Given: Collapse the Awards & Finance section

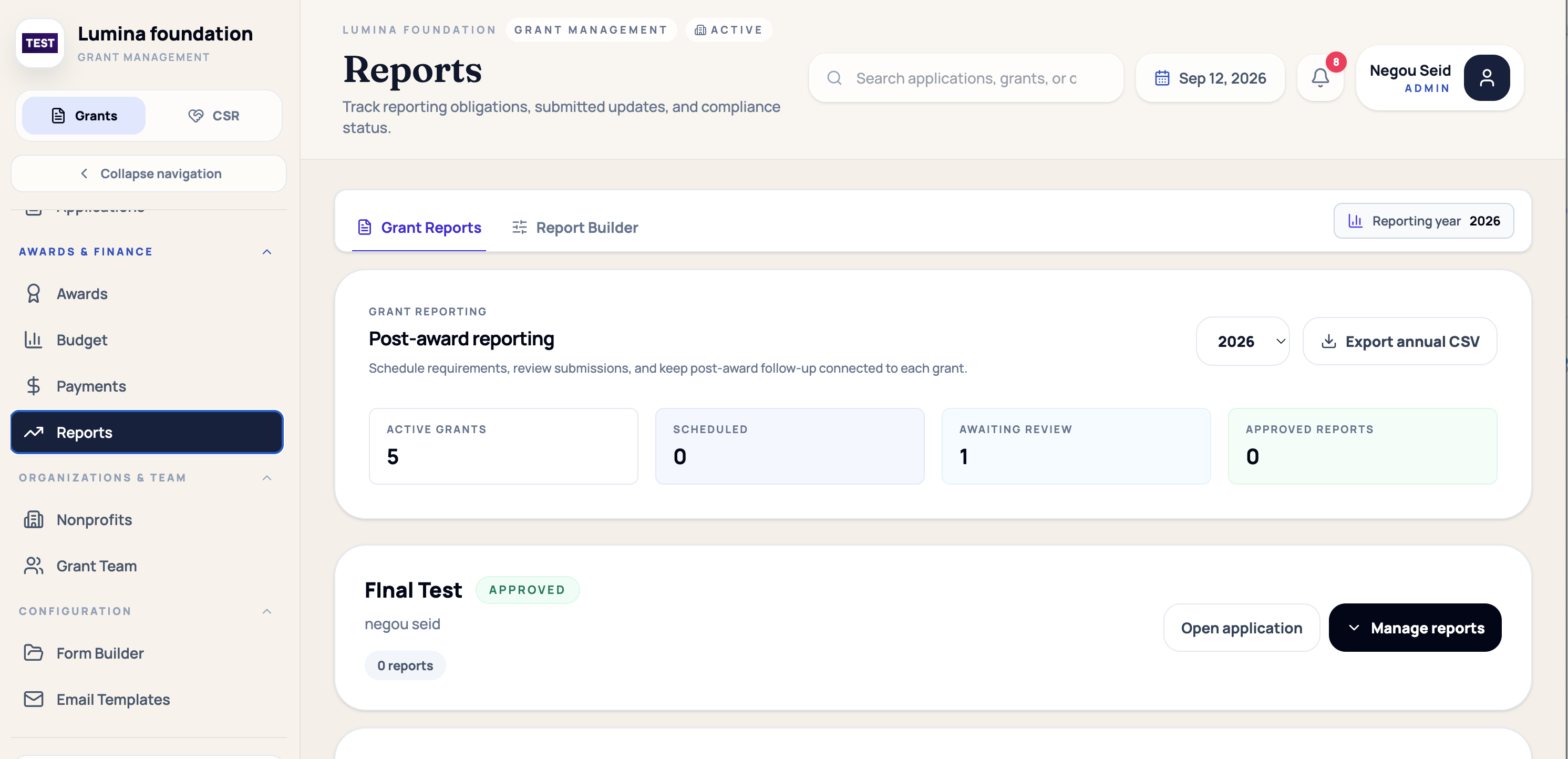Looking at the screenshot, I should pyautogui.click(x=266, y=251).
